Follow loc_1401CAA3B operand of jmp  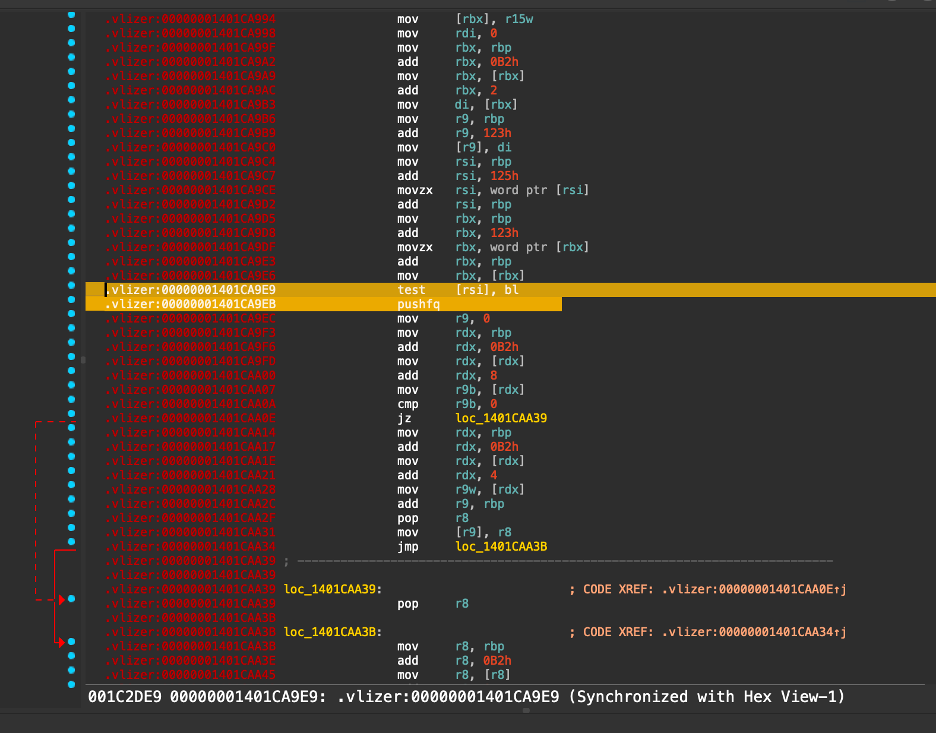(501, 547)
